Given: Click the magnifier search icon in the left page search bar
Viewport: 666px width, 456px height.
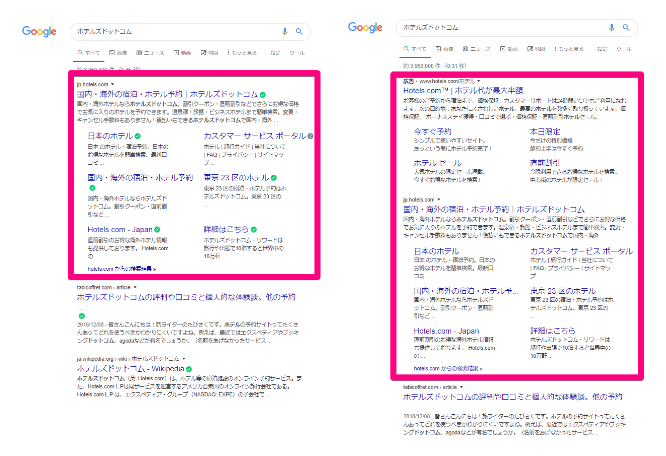Looking at the screenshot, I should pos(299,31).
